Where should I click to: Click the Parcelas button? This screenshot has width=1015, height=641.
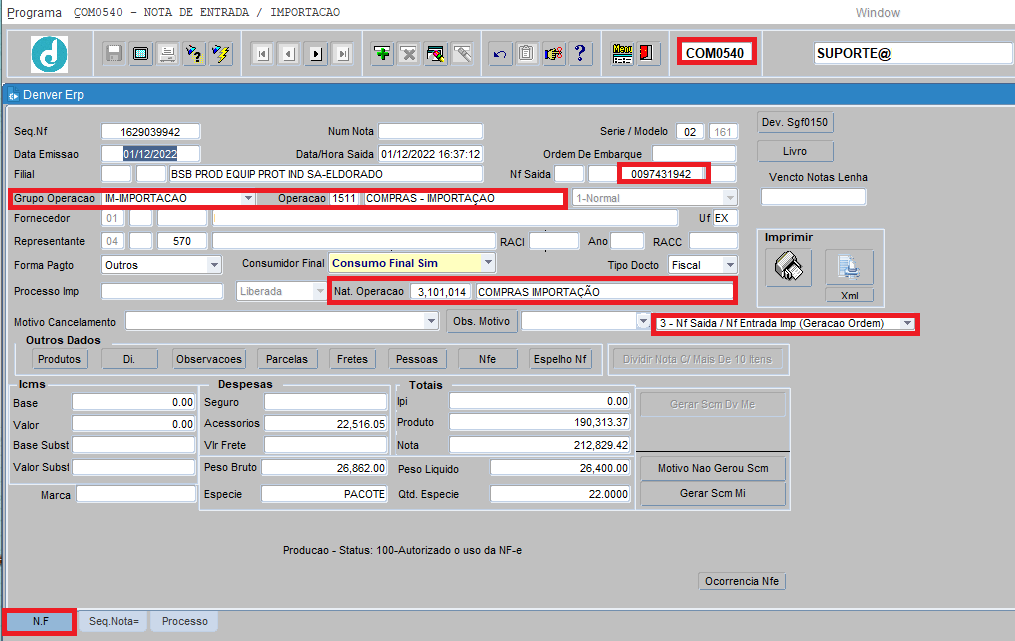[x=287, y=359]
